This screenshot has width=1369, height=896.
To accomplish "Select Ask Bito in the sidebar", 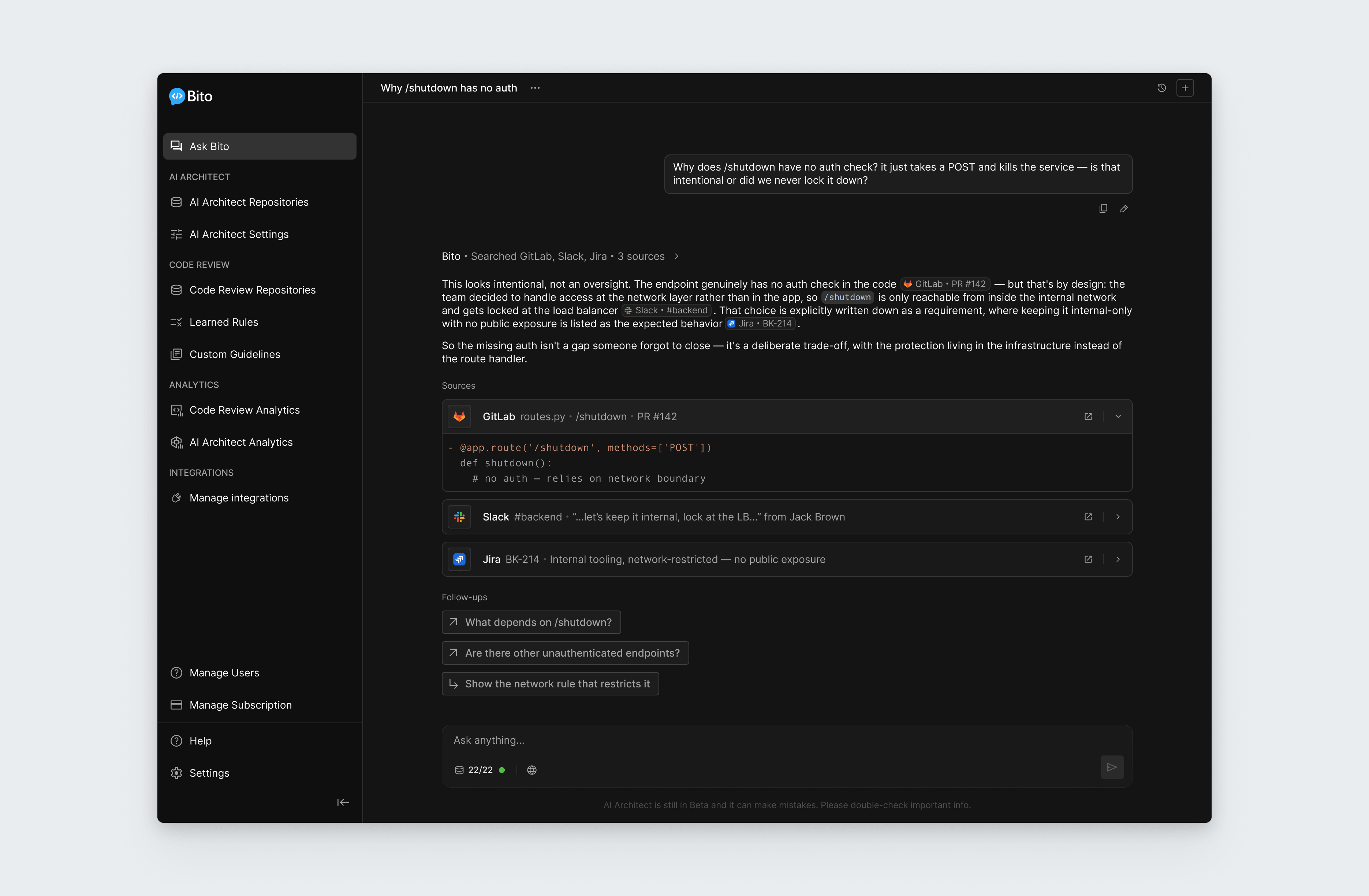I will (260, 147).
